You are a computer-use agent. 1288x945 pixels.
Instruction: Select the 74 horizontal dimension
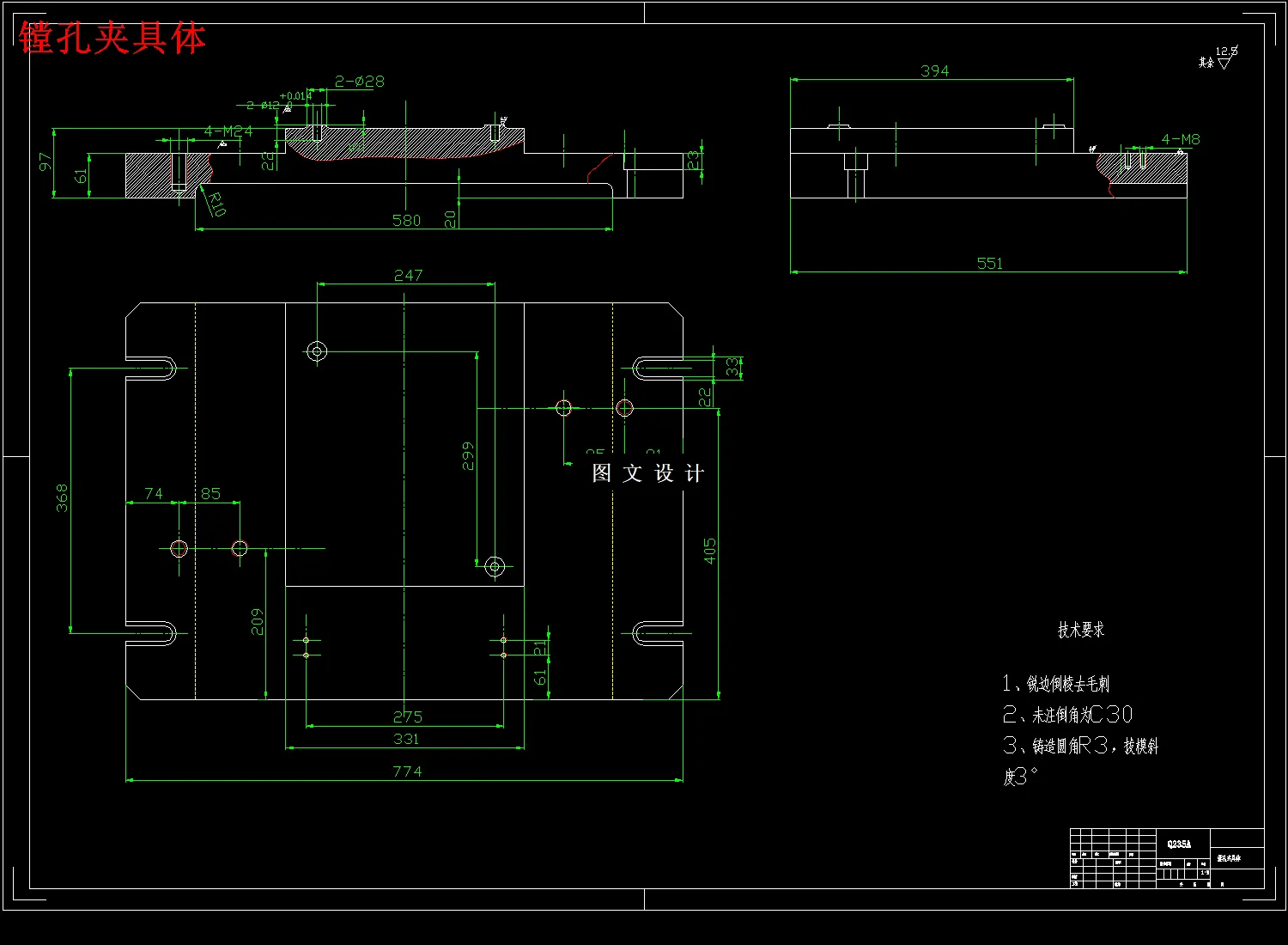(x=153, y=493)
